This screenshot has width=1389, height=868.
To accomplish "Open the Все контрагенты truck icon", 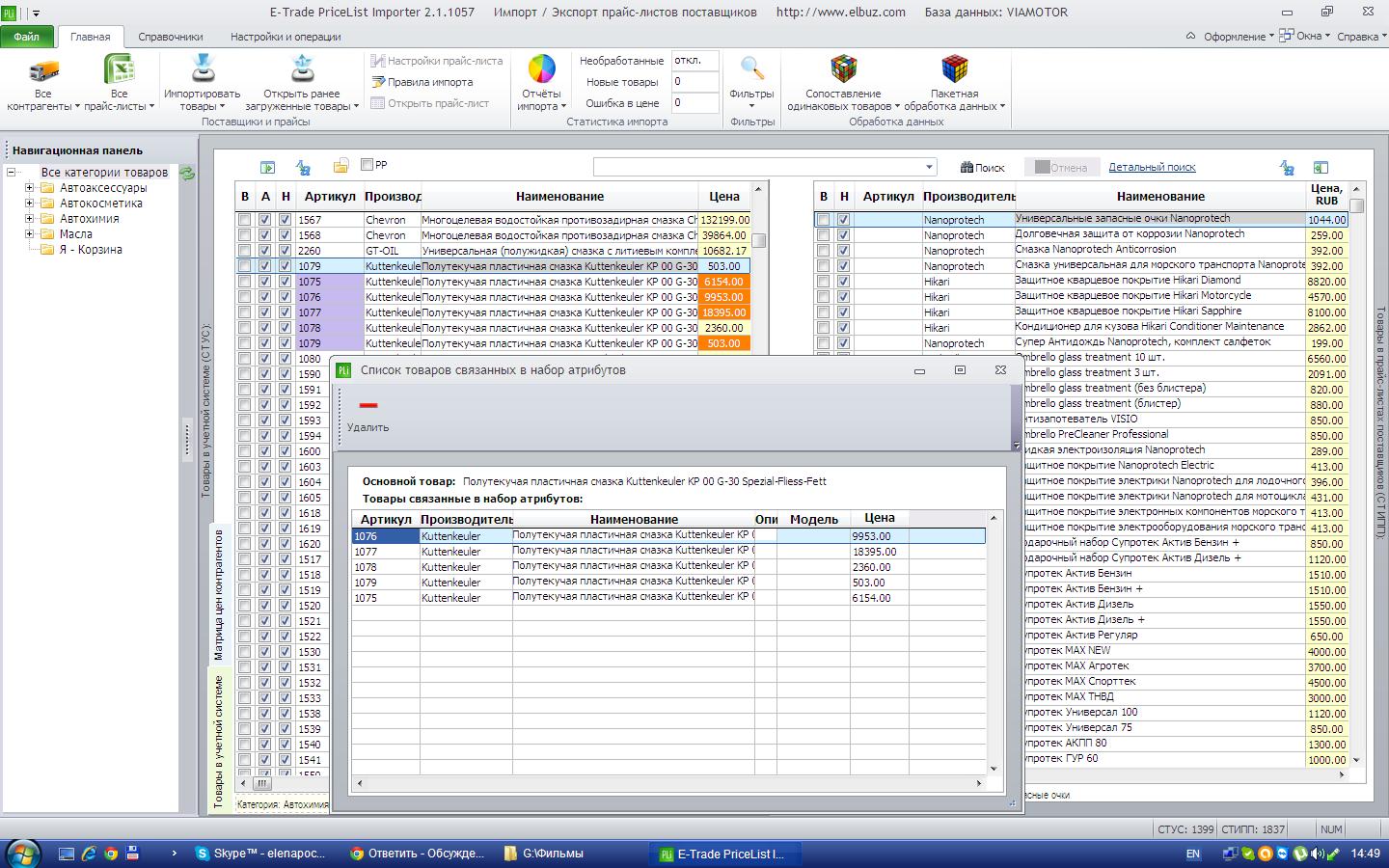I will pos(43,69).
